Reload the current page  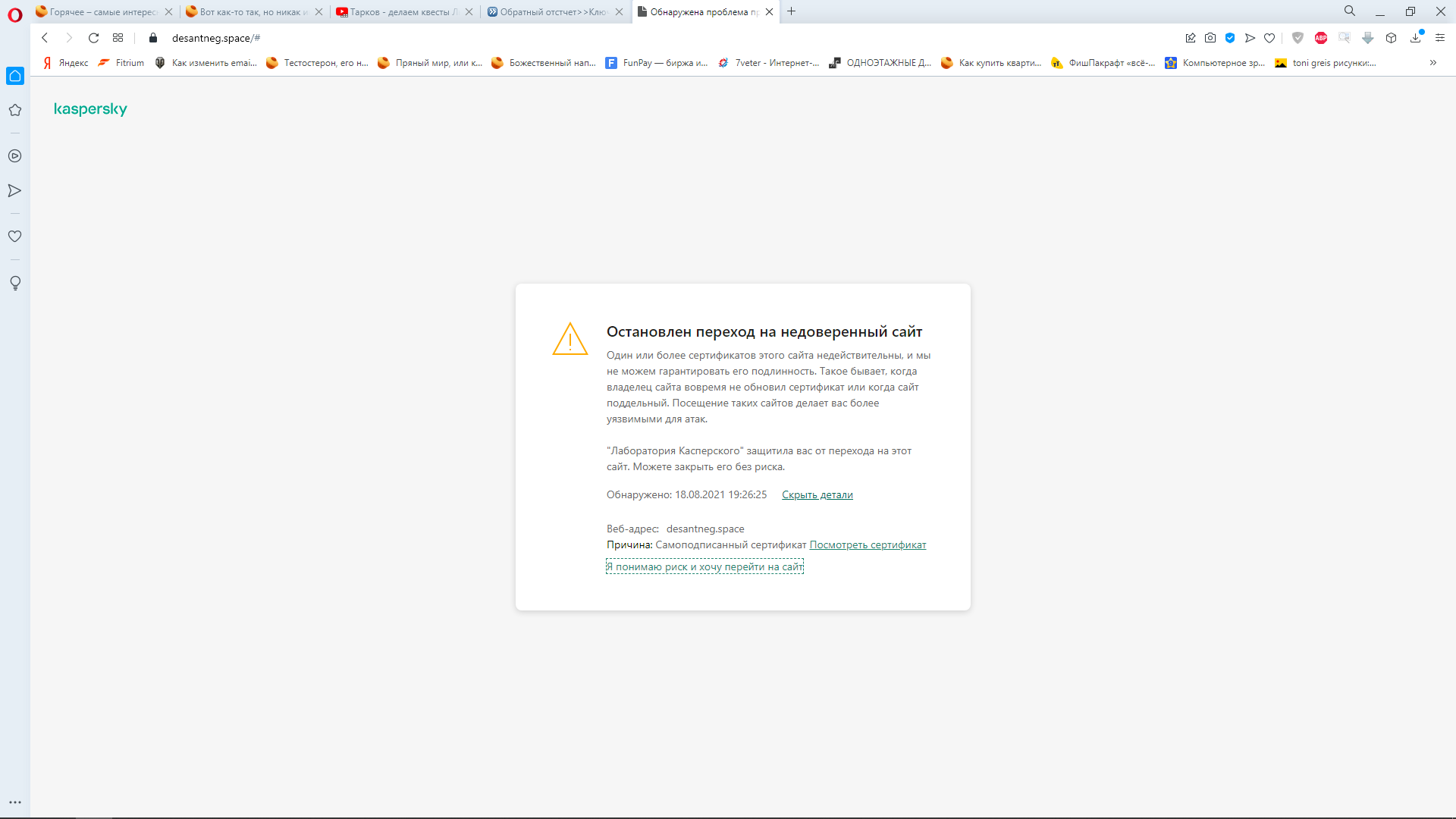93,38
